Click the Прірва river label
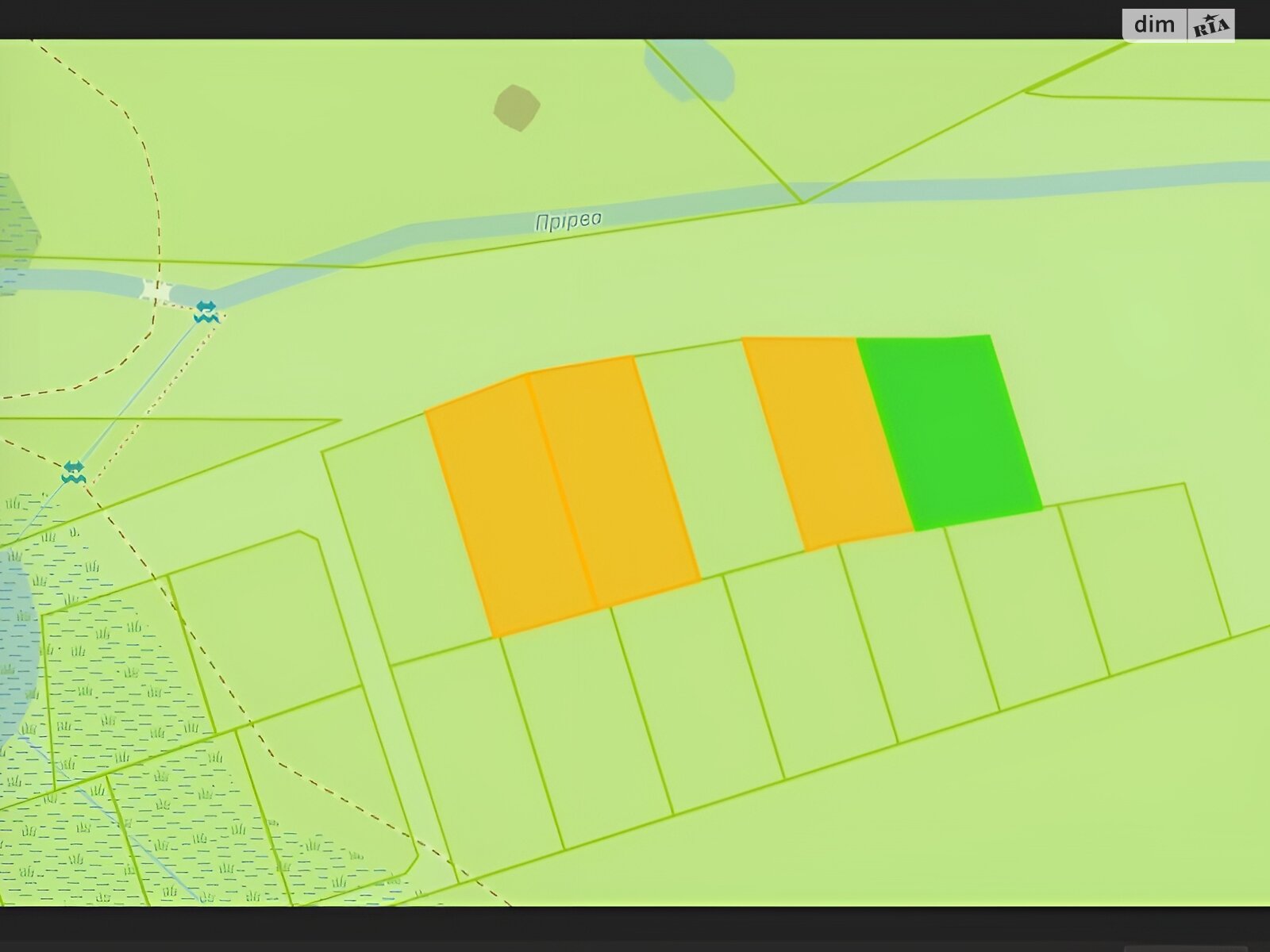 pyautogui.click(x=568, y=221)
